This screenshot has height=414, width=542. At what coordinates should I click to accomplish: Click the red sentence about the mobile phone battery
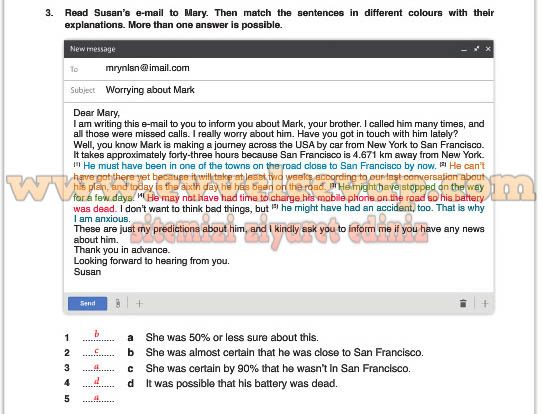[279, 203]
